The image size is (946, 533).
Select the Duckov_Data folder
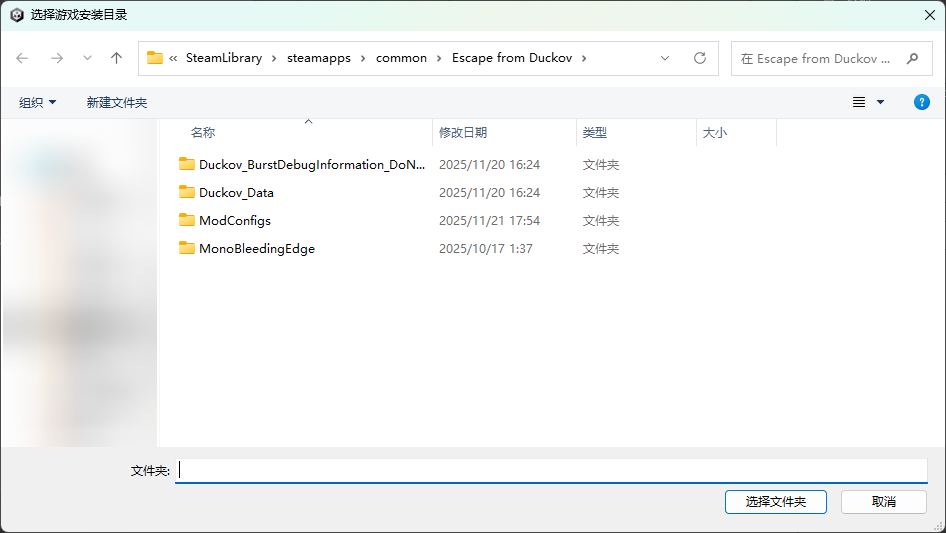236,192
